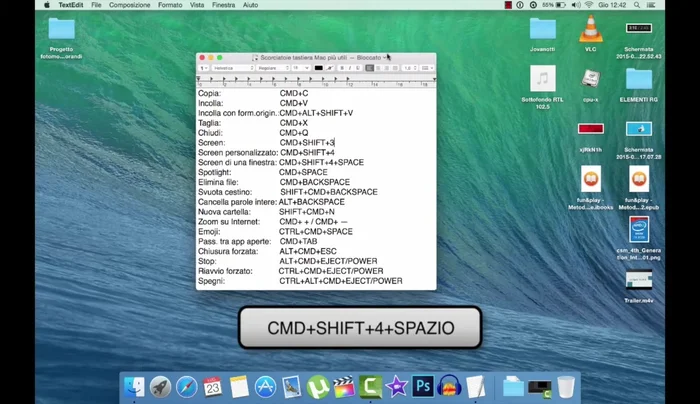Open the Regolare typeface dropdown

click(273, 68)
